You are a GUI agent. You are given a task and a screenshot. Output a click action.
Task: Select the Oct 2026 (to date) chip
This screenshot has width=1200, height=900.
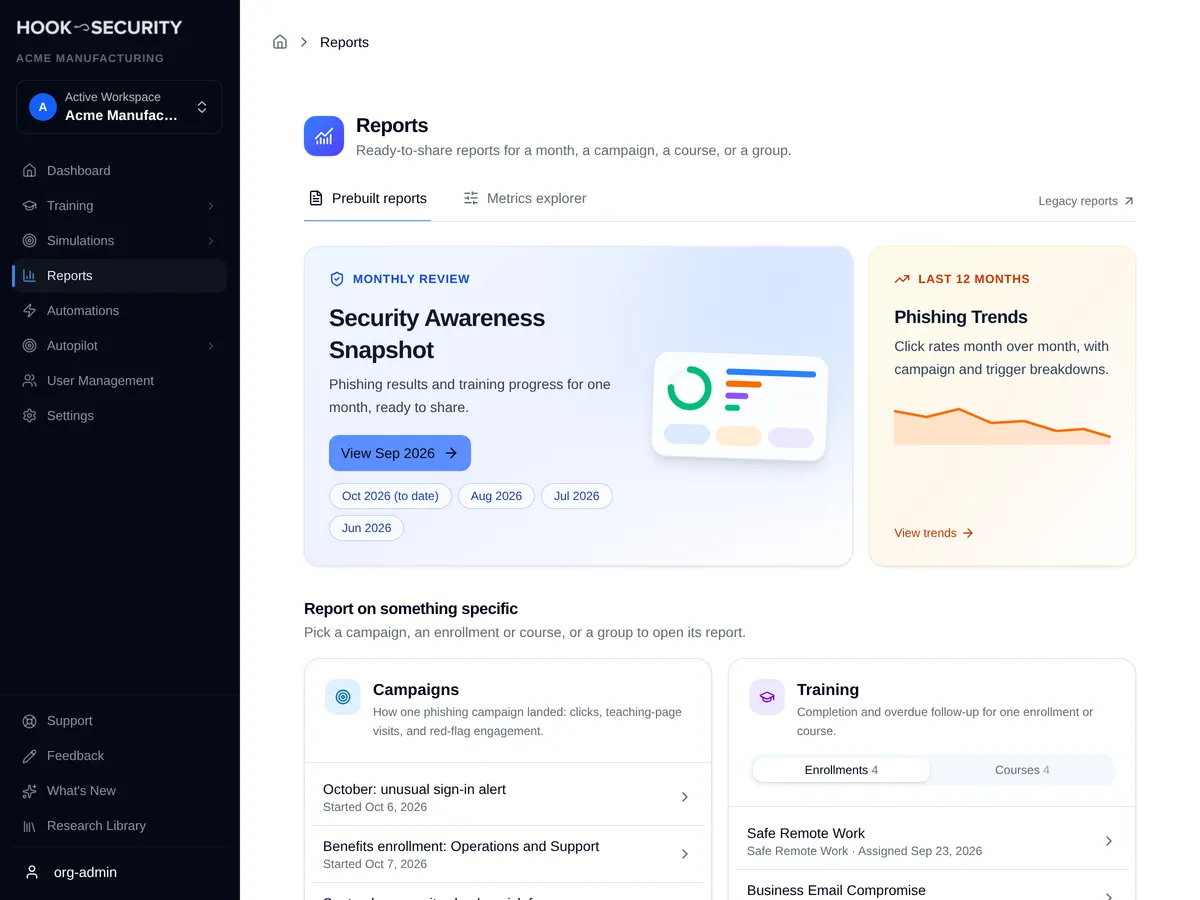point(390,496)
